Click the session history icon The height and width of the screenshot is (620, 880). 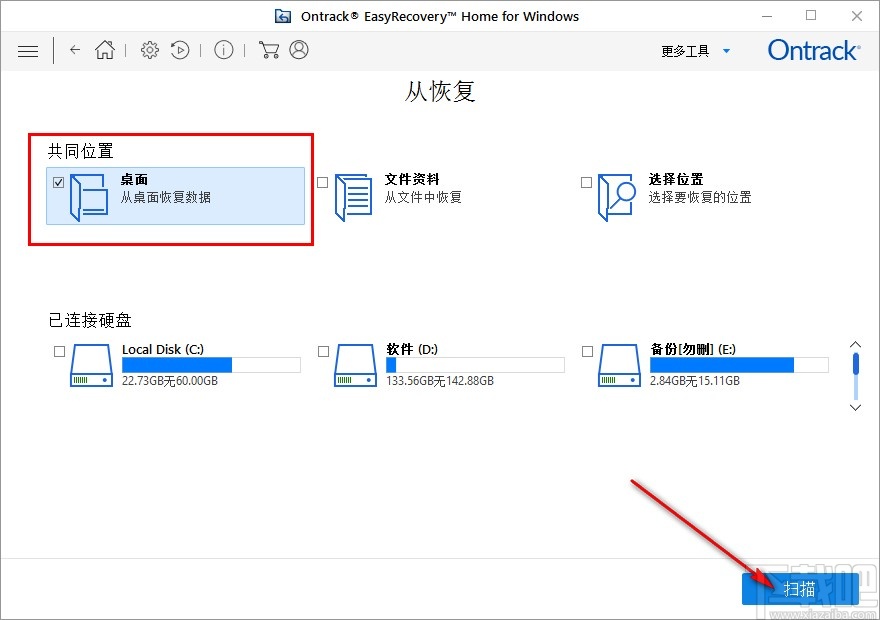pyautogui.click(x=180, y=50)
